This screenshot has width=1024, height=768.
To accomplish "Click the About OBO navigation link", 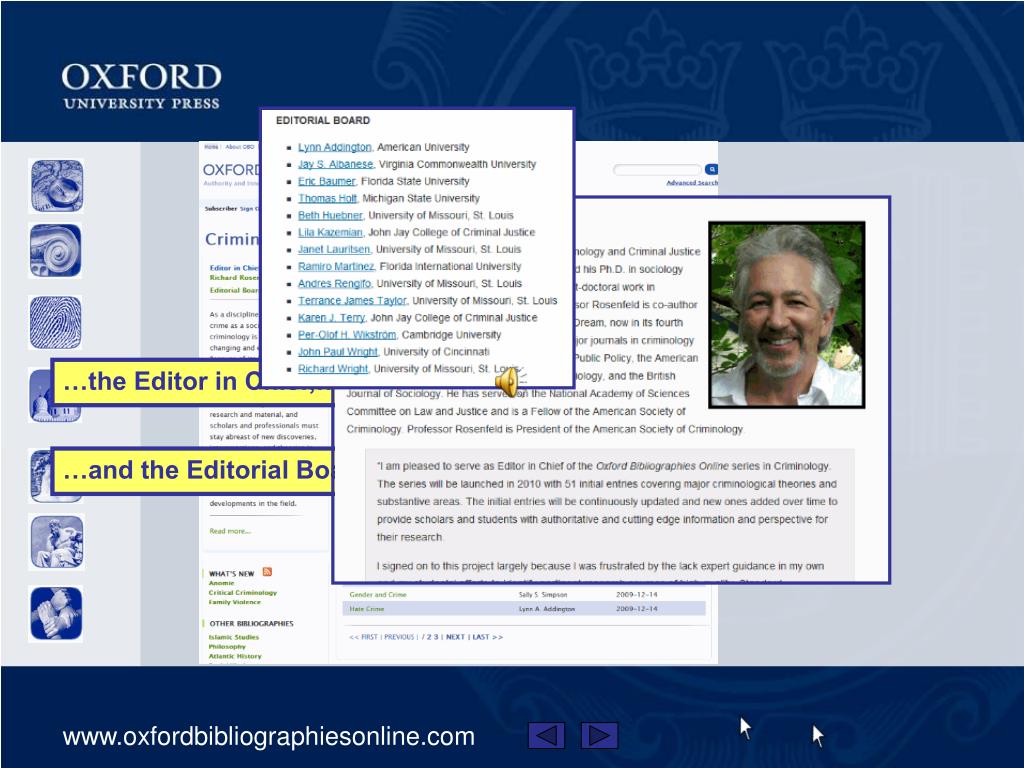I will [x=240, y=147].
